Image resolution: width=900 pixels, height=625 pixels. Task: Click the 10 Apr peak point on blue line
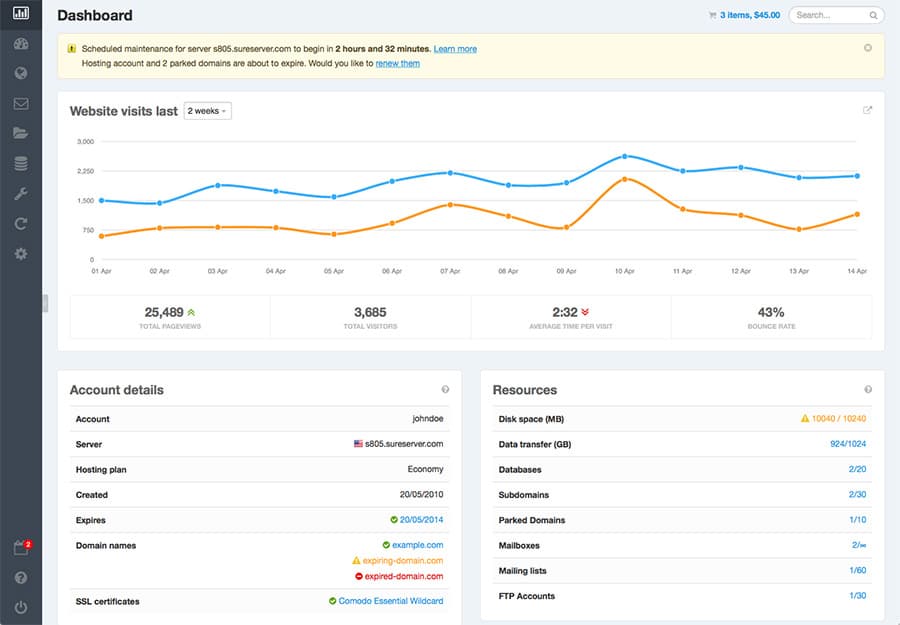(625, 156)
